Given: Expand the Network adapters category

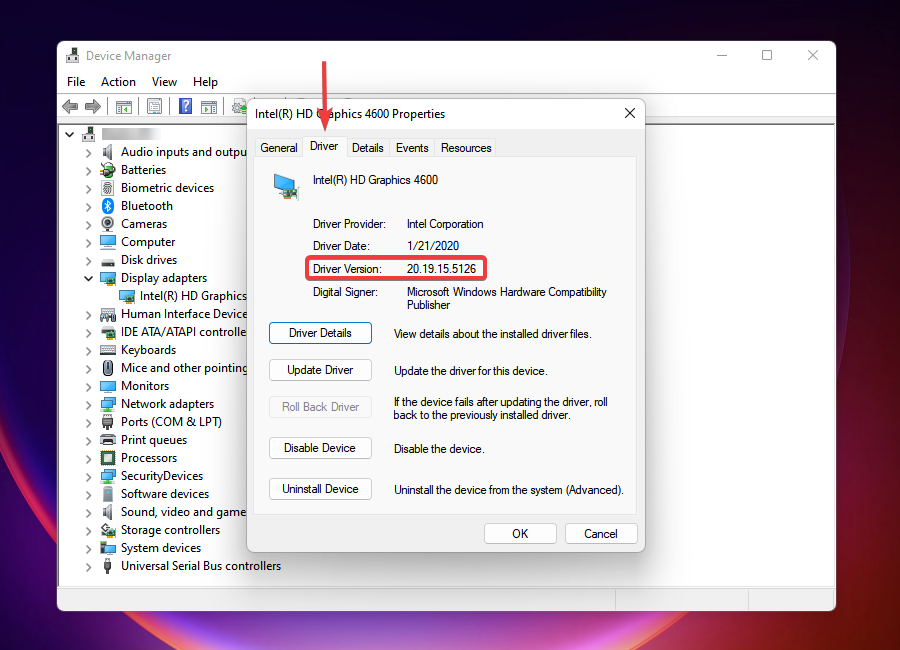Looking at the screenshot, I should coord(88,405).
